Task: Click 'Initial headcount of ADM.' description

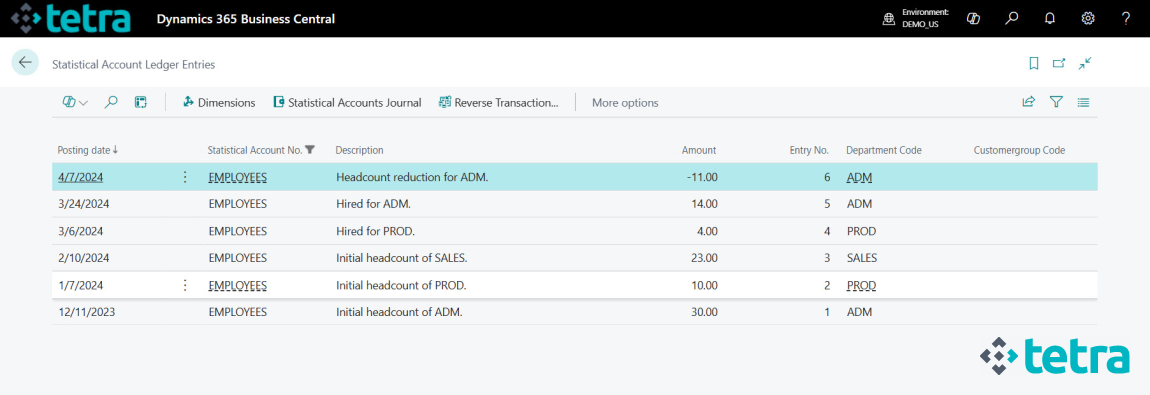Action: point(399,312)
